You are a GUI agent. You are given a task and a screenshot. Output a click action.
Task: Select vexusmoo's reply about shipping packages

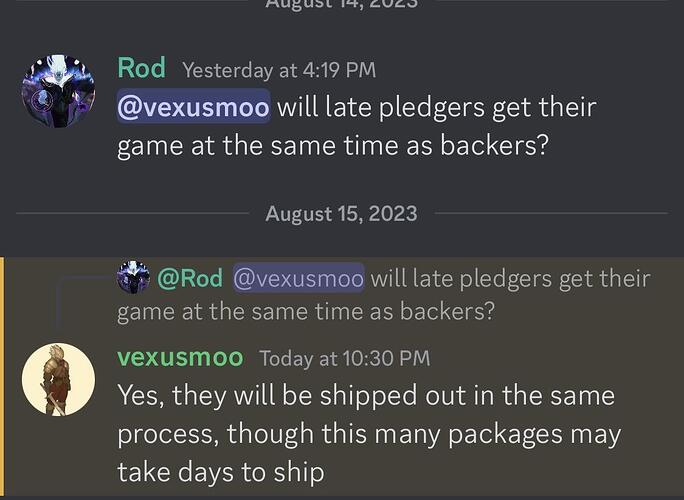(369, 434)
